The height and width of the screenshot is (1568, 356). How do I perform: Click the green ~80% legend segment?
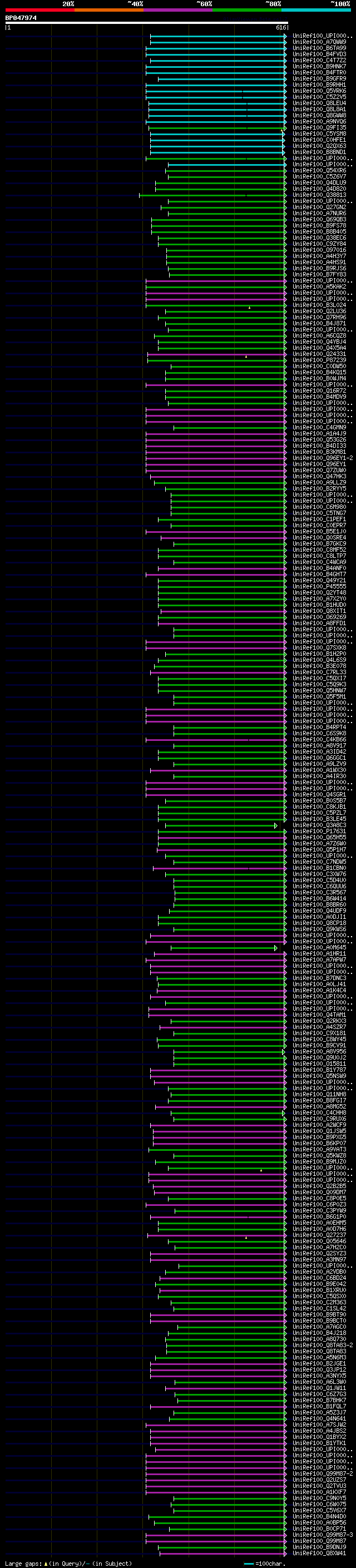(247, 10)
